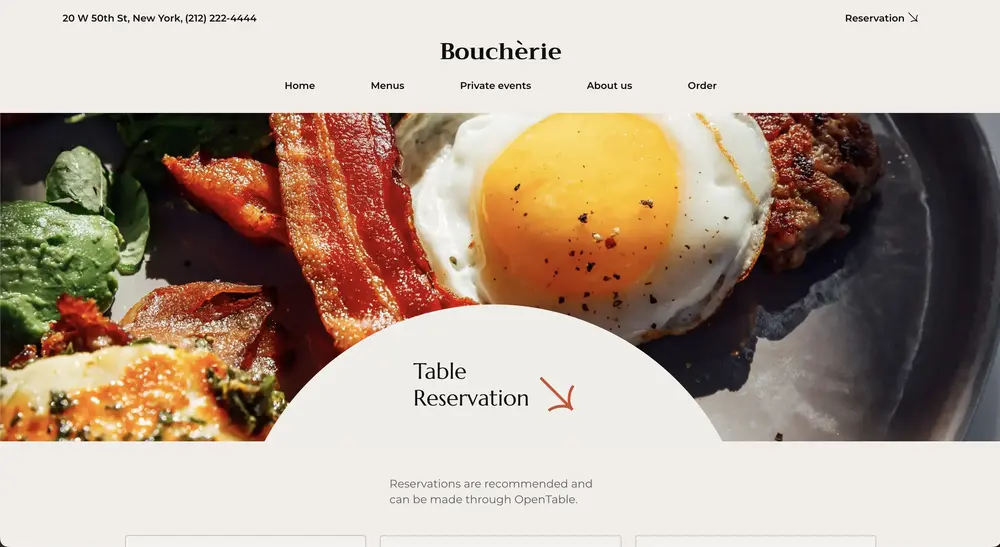Image resolution: width=1000 pixels, height=547 pixels.
Task: Click the Reservation link in header
Action: [874, 18]
